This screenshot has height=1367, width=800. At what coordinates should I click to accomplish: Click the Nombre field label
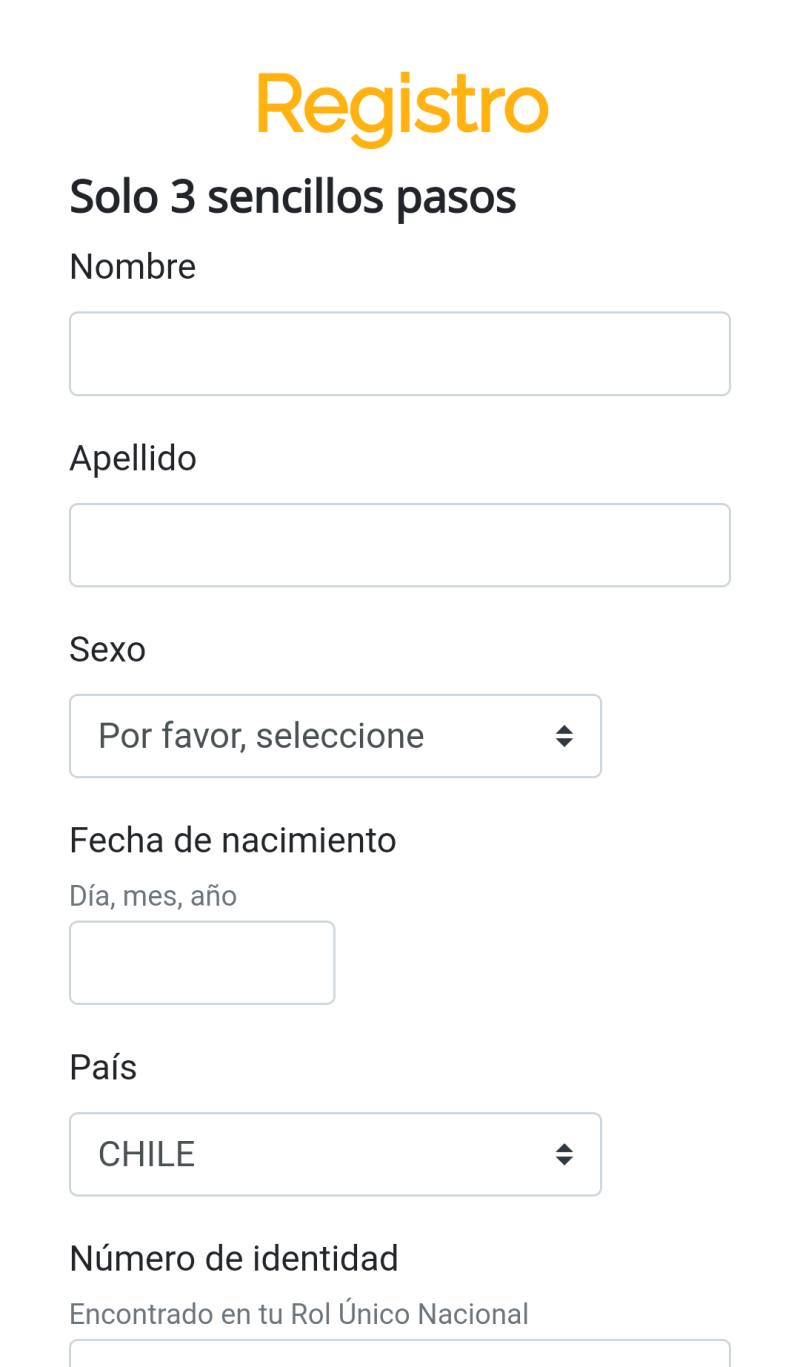pyautogui.click(x=132, y=267)
